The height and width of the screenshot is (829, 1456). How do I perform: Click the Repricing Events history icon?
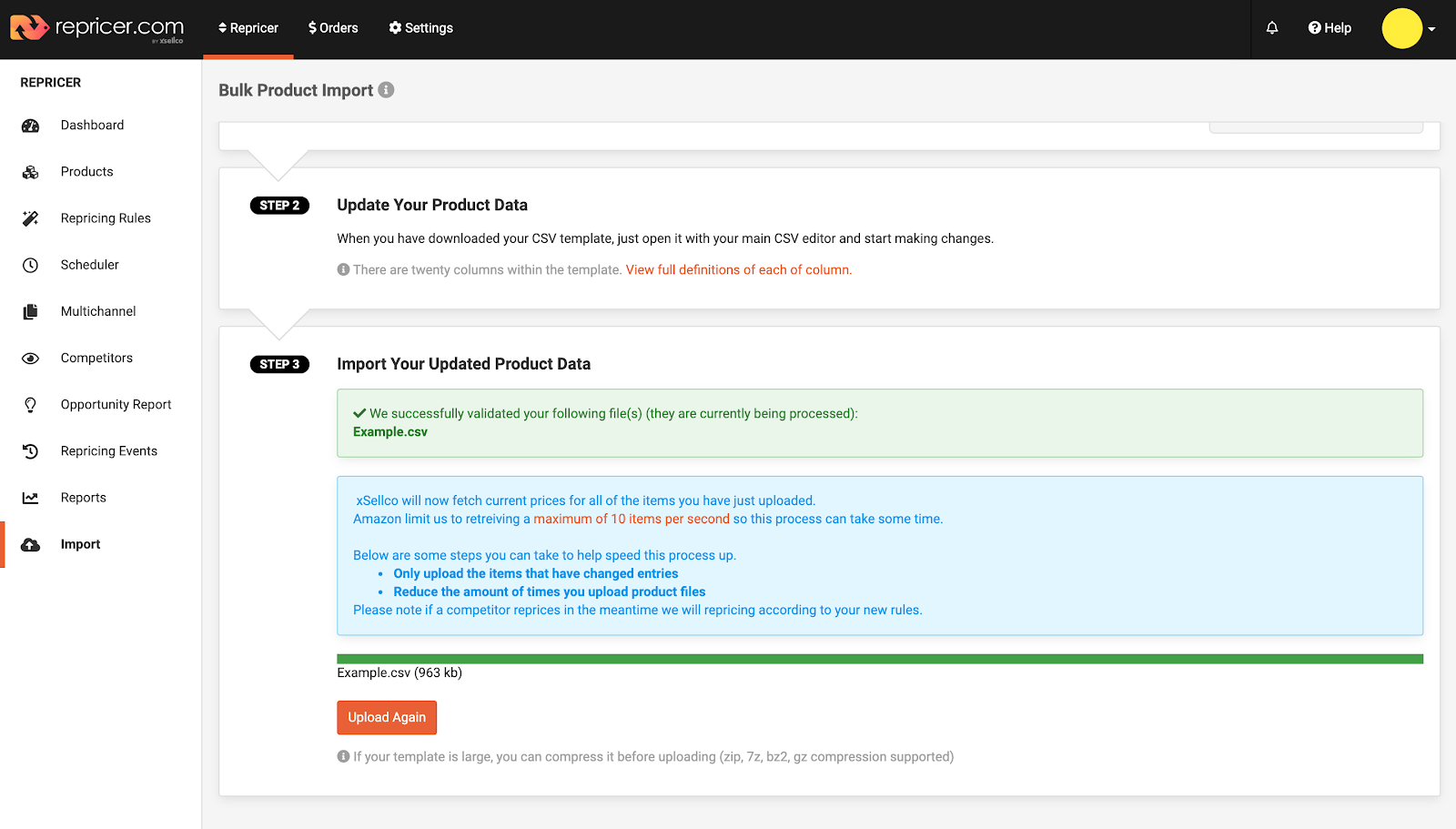[31, 451]
